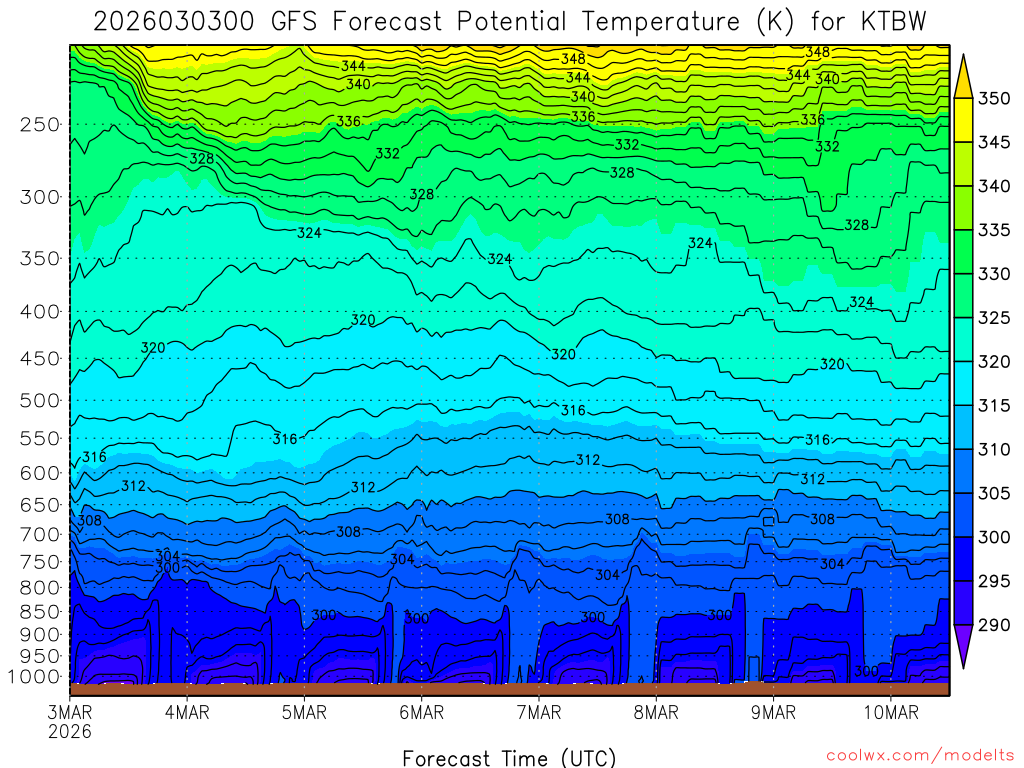The height and width of the screenshot is (768, 1024).
Task: Click the dark blue colorbar segment between 295 and 300
Action: (963, 558)
